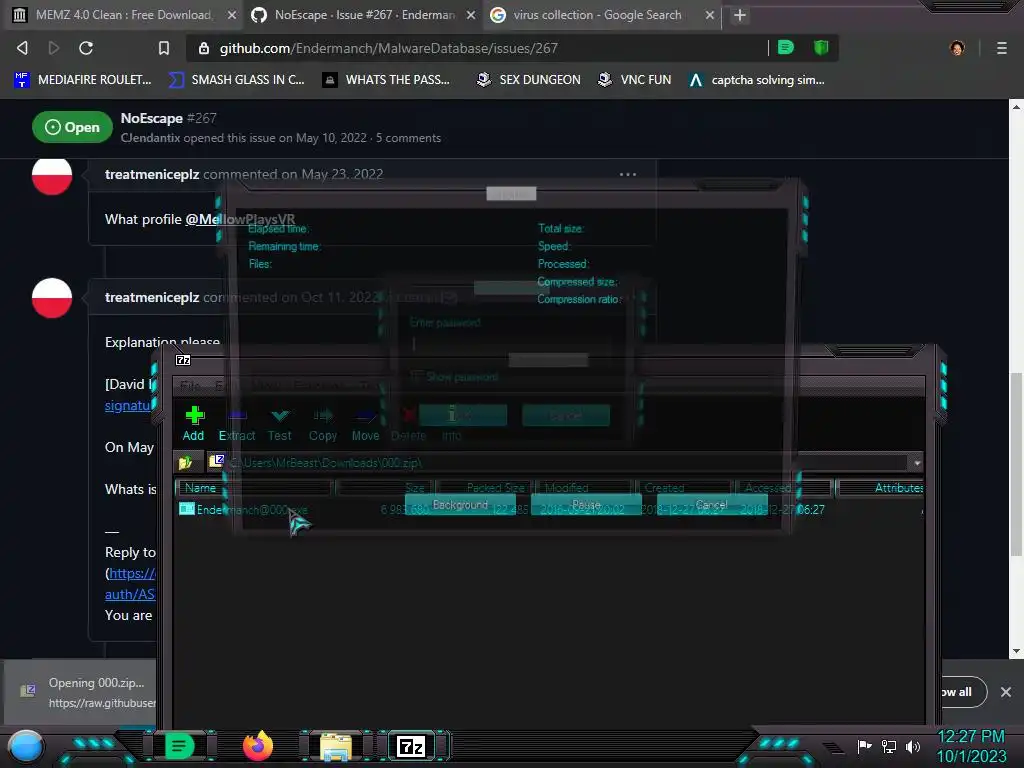Click the taskbar clock 12:27 PM
This screenshot has height=768, width=1024.
(x=971, y=737)
